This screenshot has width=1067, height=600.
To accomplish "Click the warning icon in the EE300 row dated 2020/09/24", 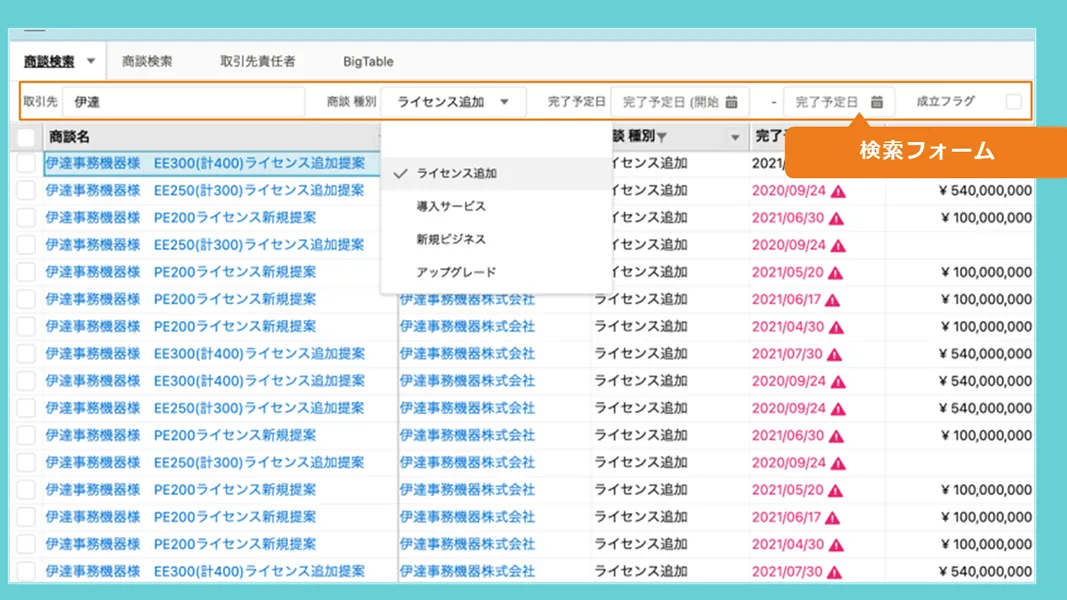I will pyautogui.click(x=838, y=382).
